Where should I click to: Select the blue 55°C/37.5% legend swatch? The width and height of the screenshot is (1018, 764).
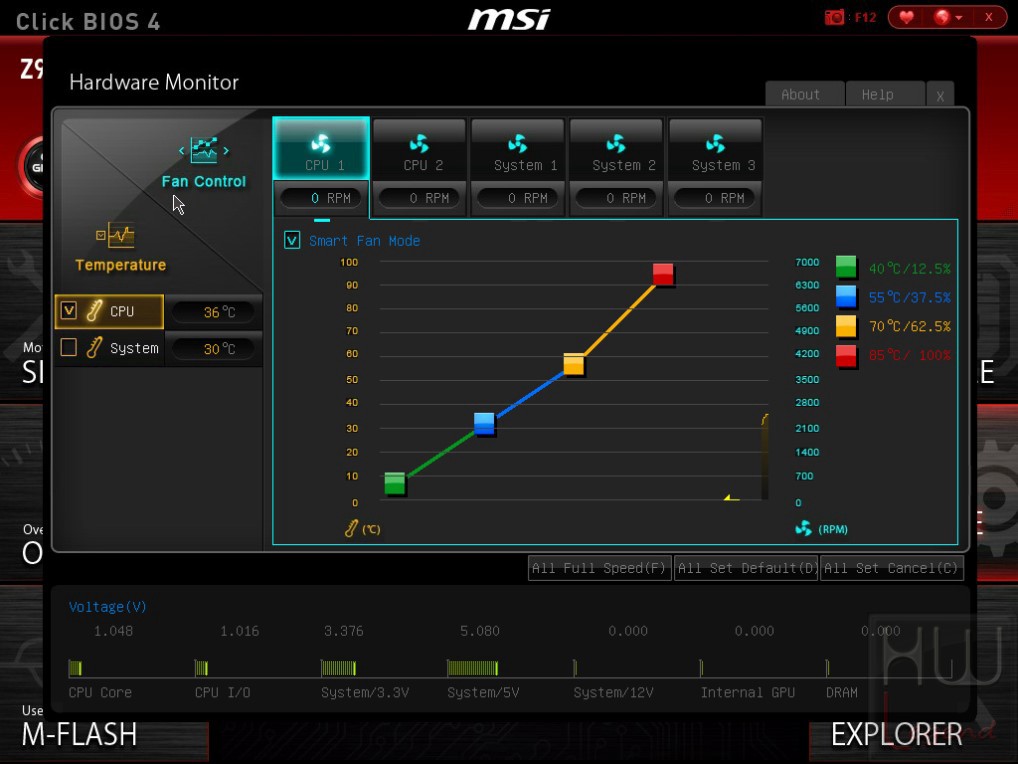coord(846,296)
